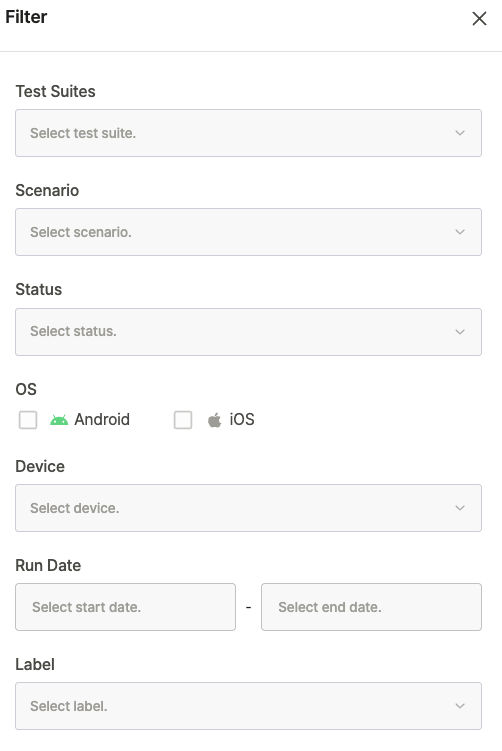
Task: Open the Select test suite field
Action: (248, 133)
